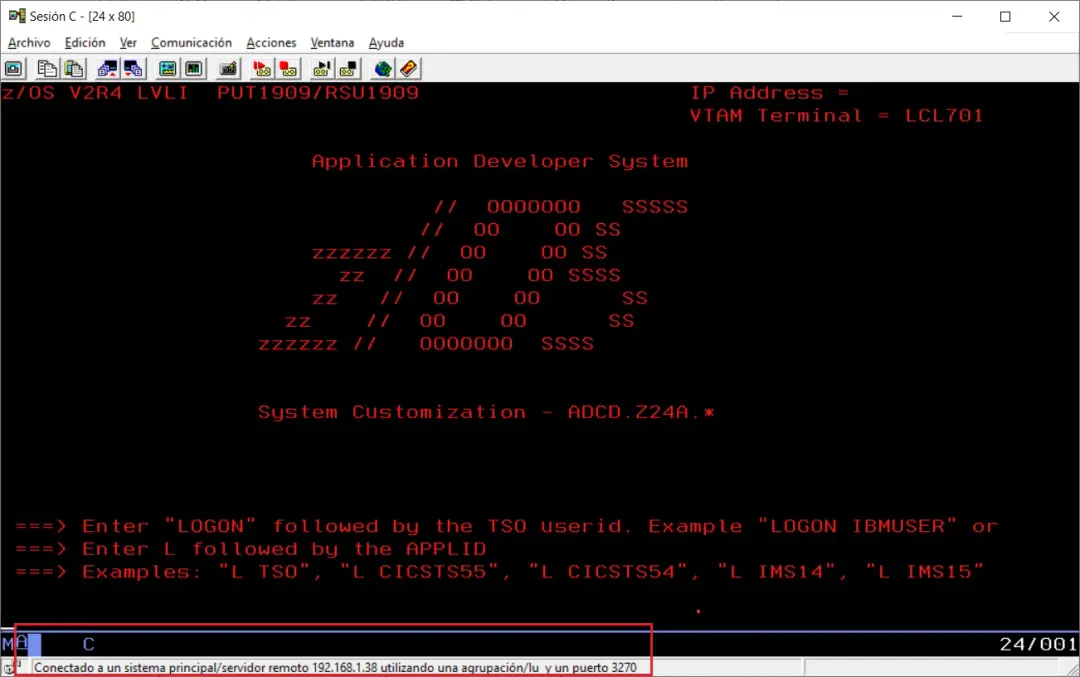Open the Archivo menu
This screenshot has height=677, width=1080.
point(29,43)
